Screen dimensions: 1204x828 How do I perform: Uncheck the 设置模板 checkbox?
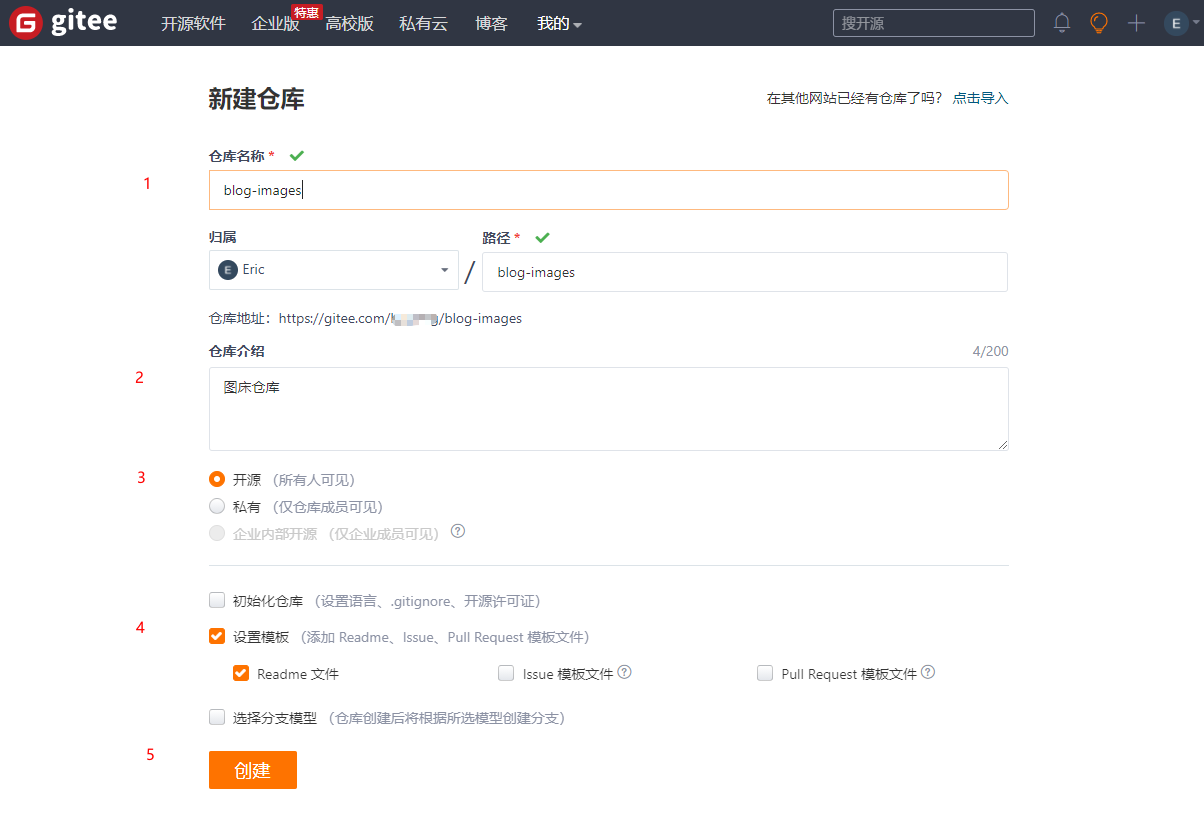tap(217, 636)
